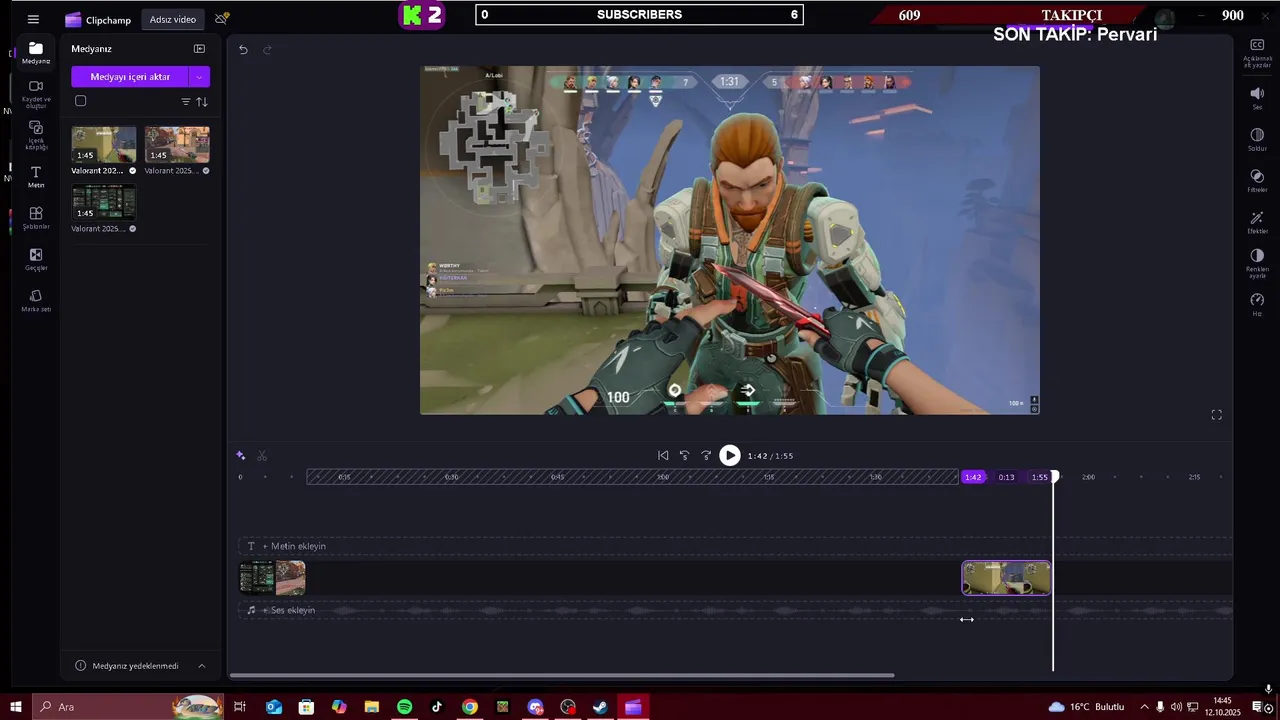Open Kaydet ve oluştur recording panel
The image size is (1280, 720).
pyautogui.click(x=36, y=94)
